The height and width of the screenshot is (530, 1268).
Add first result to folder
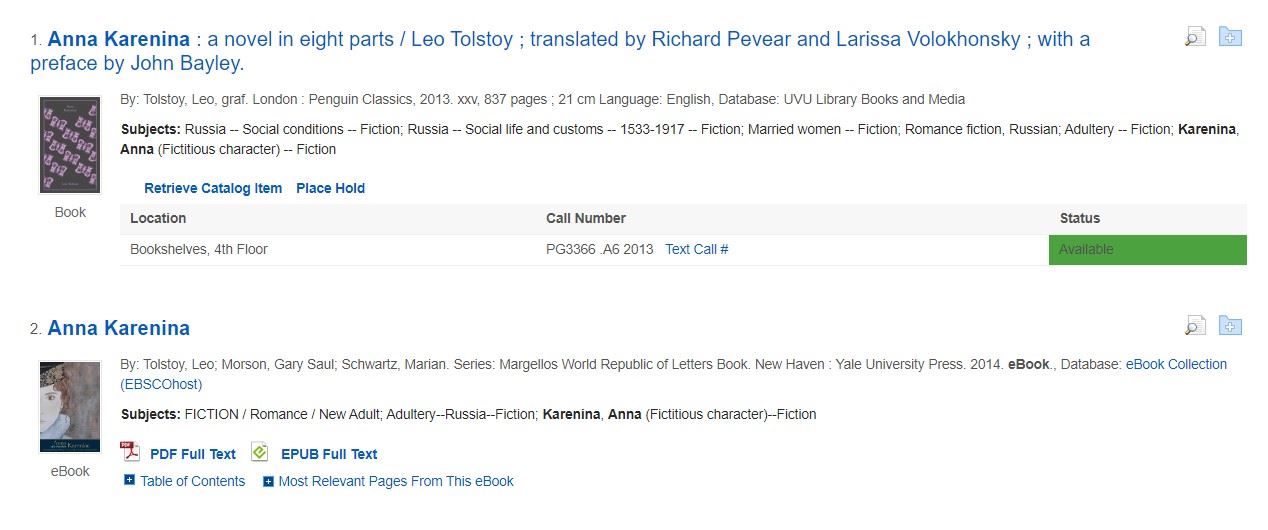(1230, 38)
